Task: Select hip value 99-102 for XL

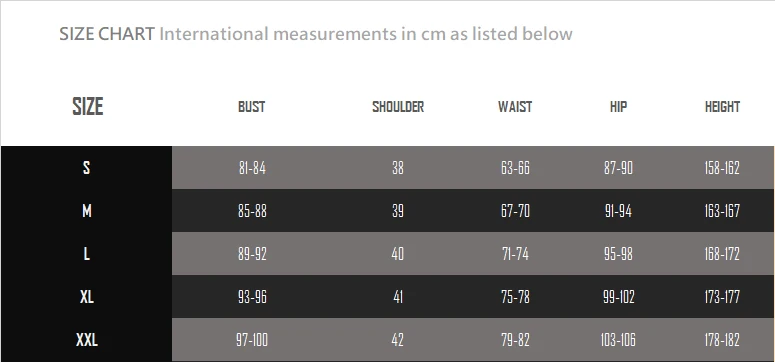Action: coord(618,297)
